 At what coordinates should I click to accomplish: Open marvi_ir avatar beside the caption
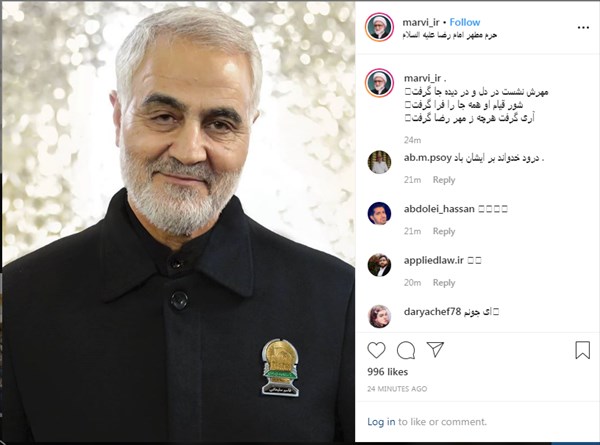coord(379,83)
